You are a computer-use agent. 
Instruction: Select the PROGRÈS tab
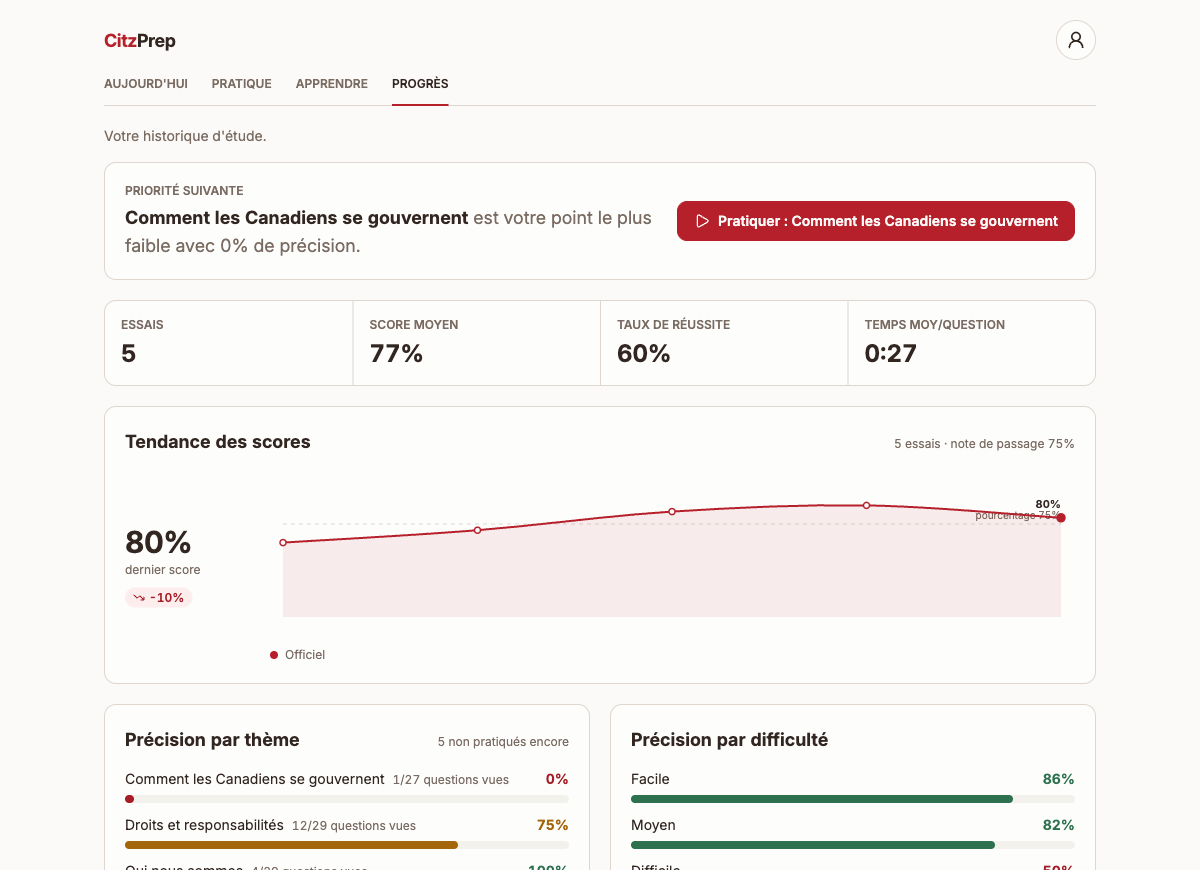[x=420, y=84]
